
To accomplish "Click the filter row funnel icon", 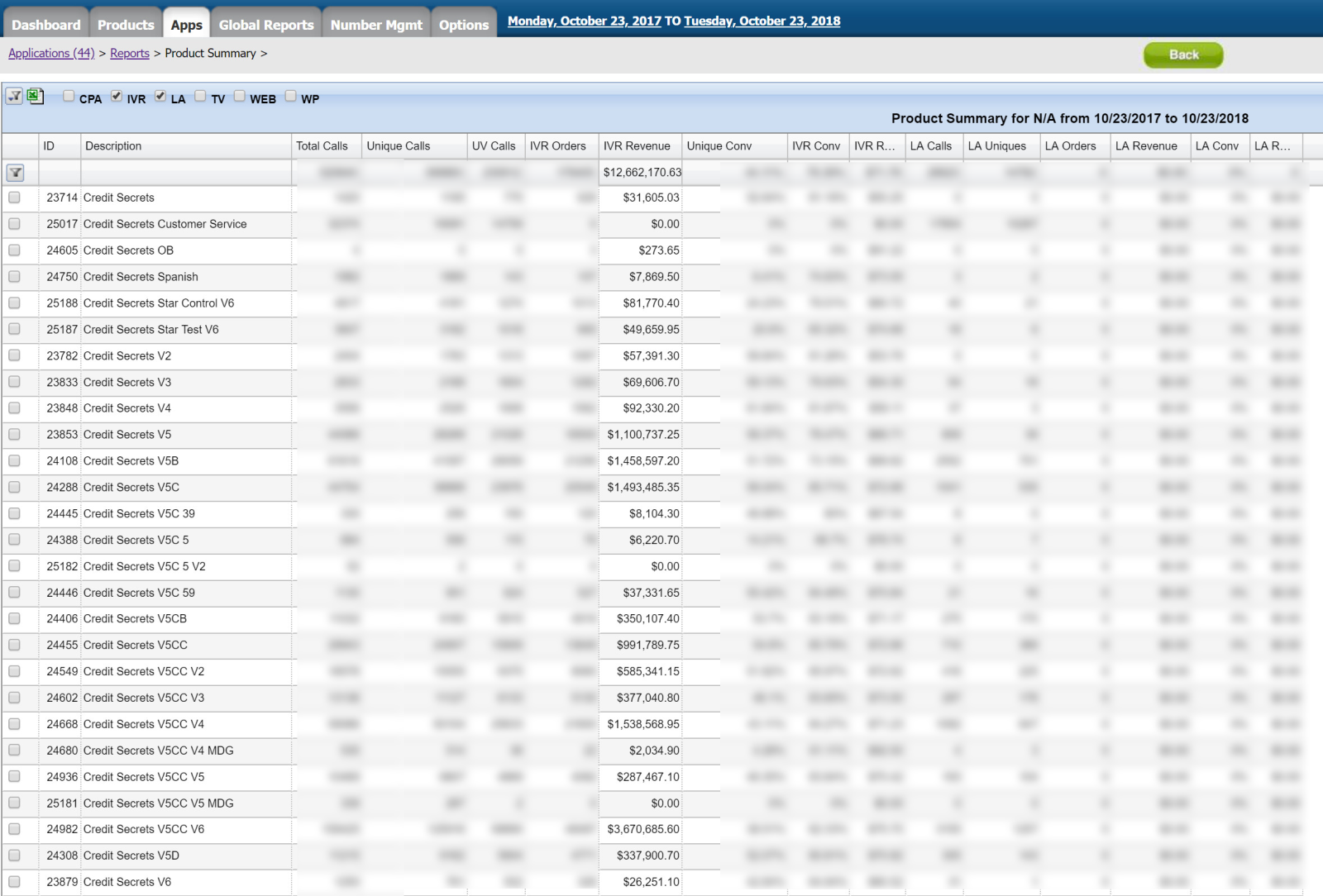I will [16, 173].
